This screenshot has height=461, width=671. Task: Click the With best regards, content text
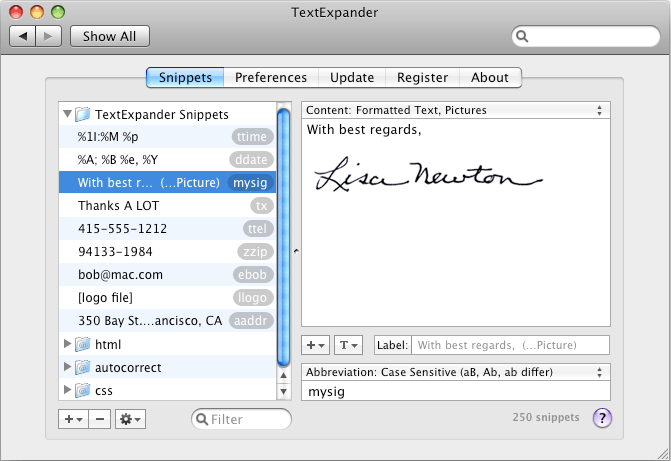[x=364, y=130]
